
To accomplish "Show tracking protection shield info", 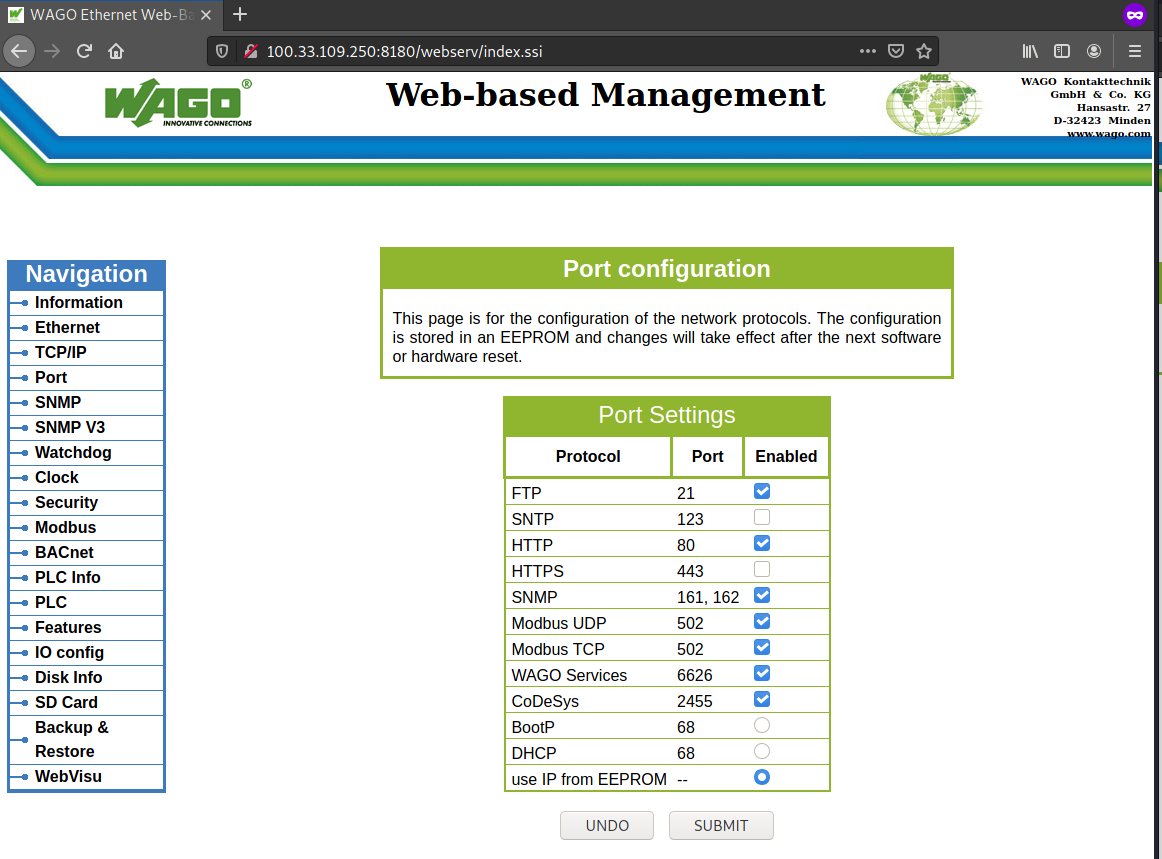I will [x=222, y=51].
